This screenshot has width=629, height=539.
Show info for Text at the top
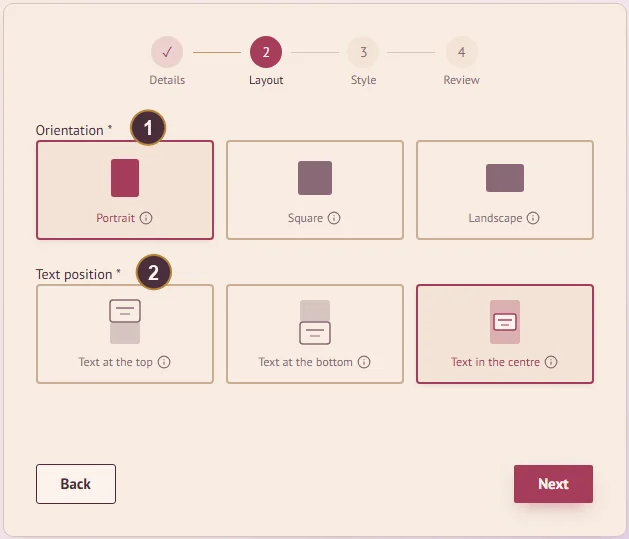164,362
